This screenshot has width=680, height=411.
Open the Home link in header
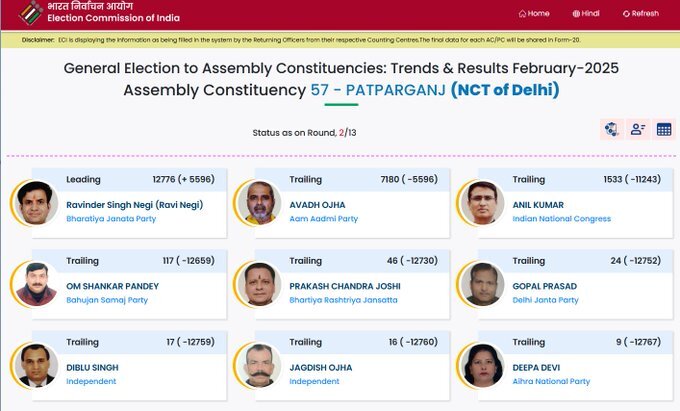click(534, 13)
